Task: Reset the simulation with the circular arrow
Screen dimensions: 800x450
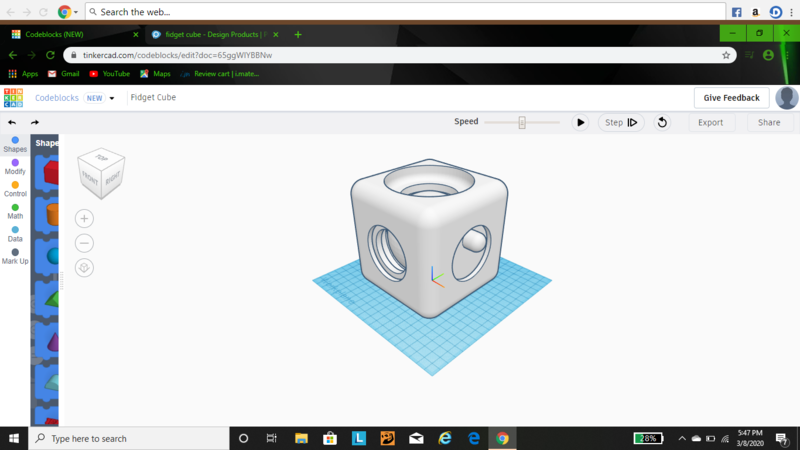Action: pos(661,122)
